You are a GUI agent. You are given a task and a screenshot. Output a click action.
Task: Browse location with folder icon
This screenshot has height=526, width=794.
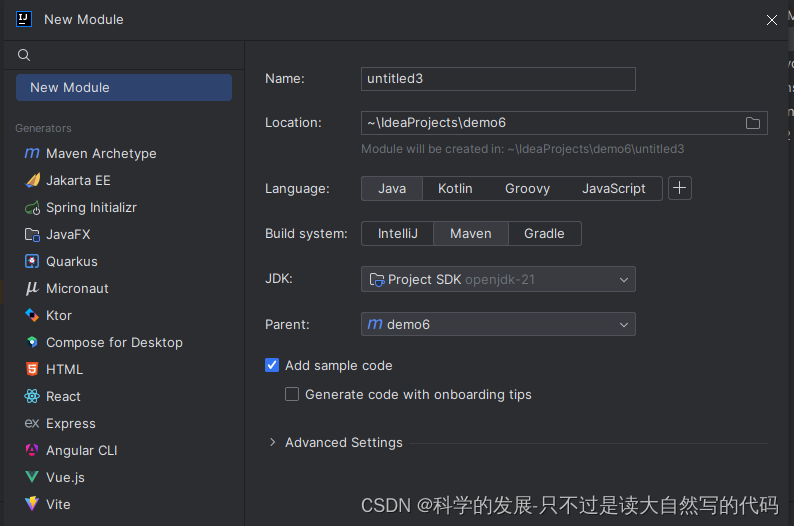point(752,123)
